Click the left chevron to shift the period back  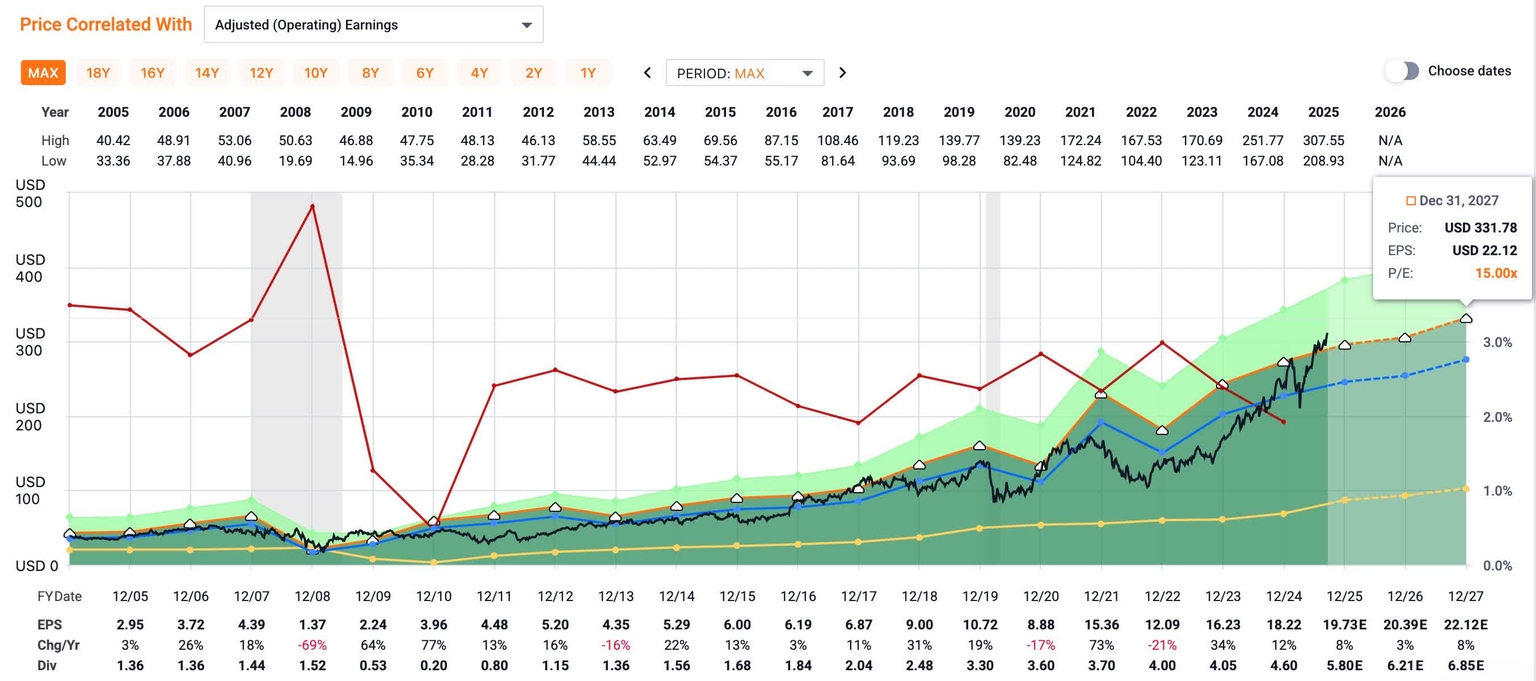tap(647, 72)
